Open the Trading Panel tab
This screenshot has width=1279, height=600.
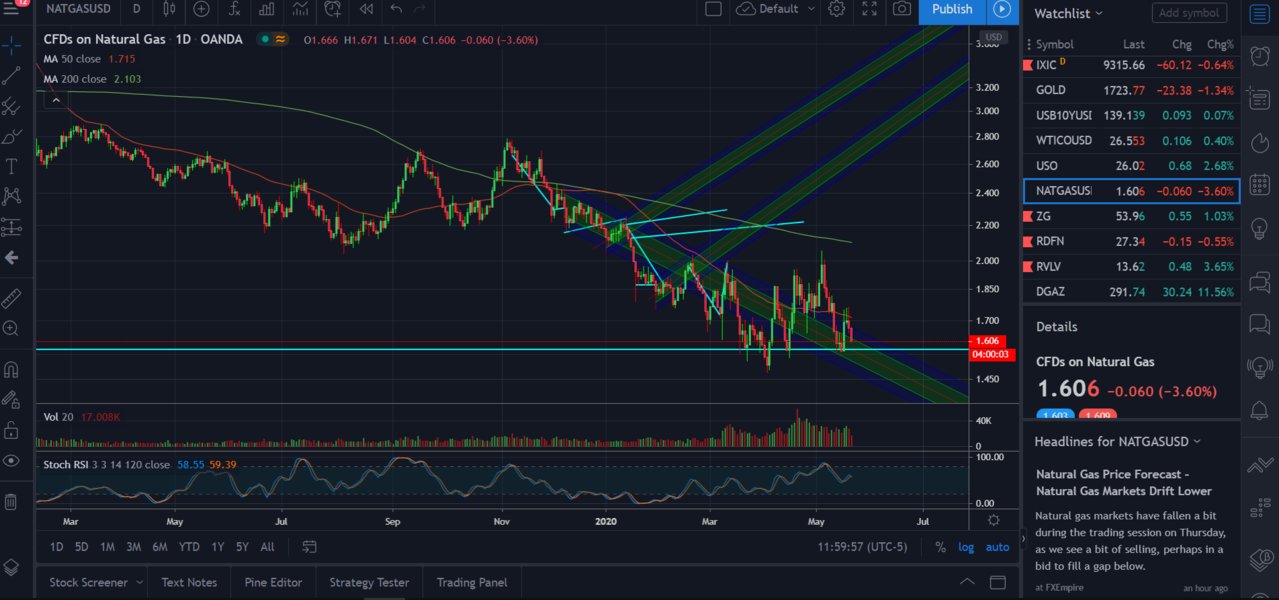tap(472, 582)
